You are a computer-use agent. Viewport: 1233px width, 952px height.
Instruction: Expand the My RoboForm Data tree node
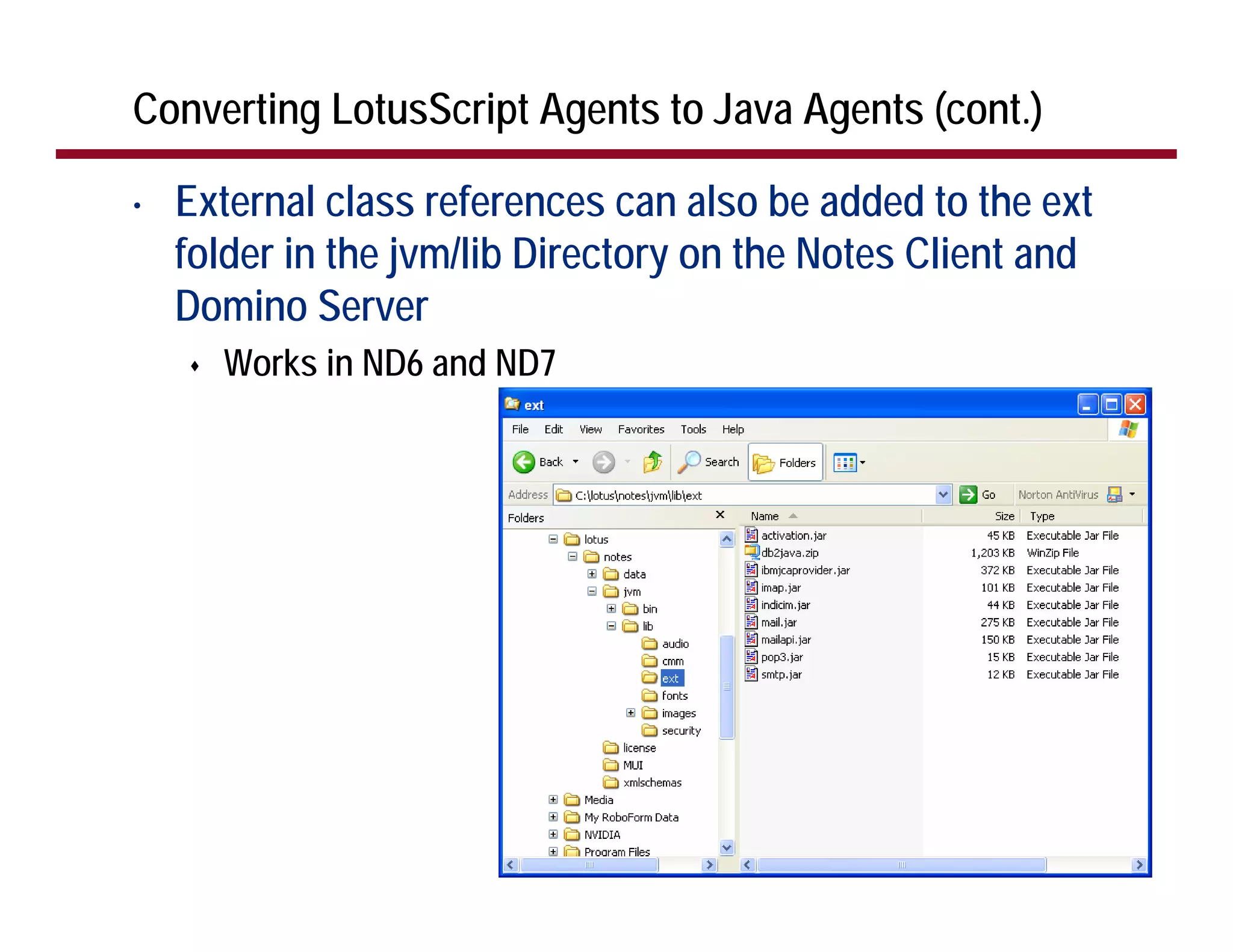pos(553,817)
